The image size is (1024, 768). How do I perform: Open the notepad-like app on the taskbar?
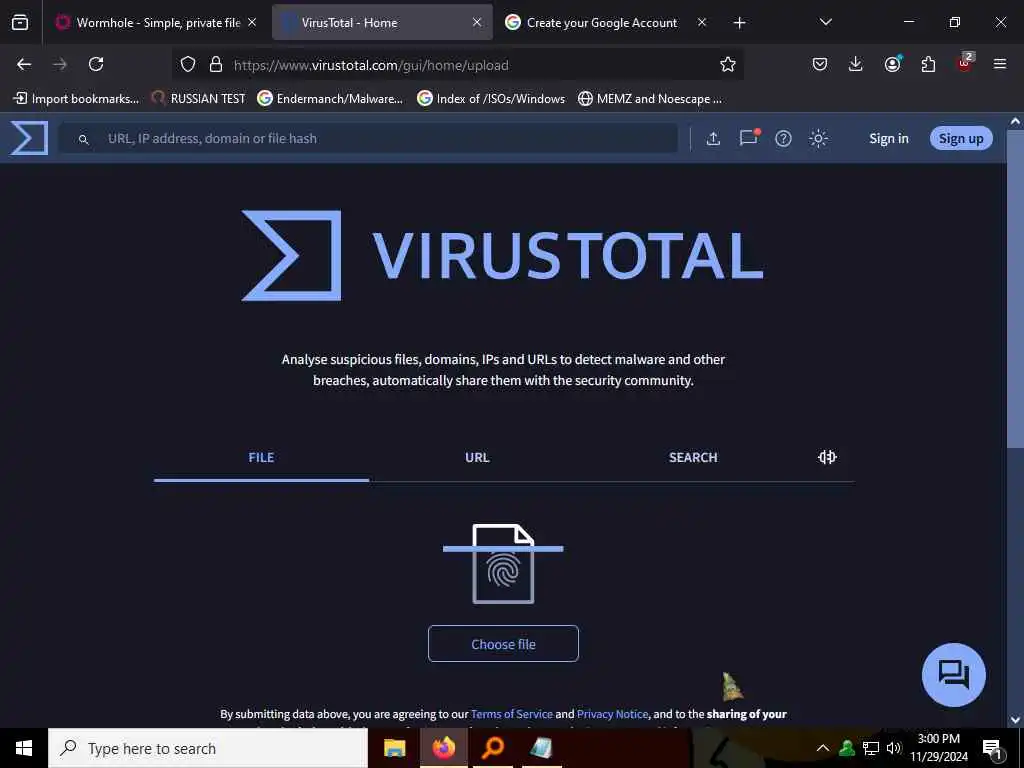[542, 748]
